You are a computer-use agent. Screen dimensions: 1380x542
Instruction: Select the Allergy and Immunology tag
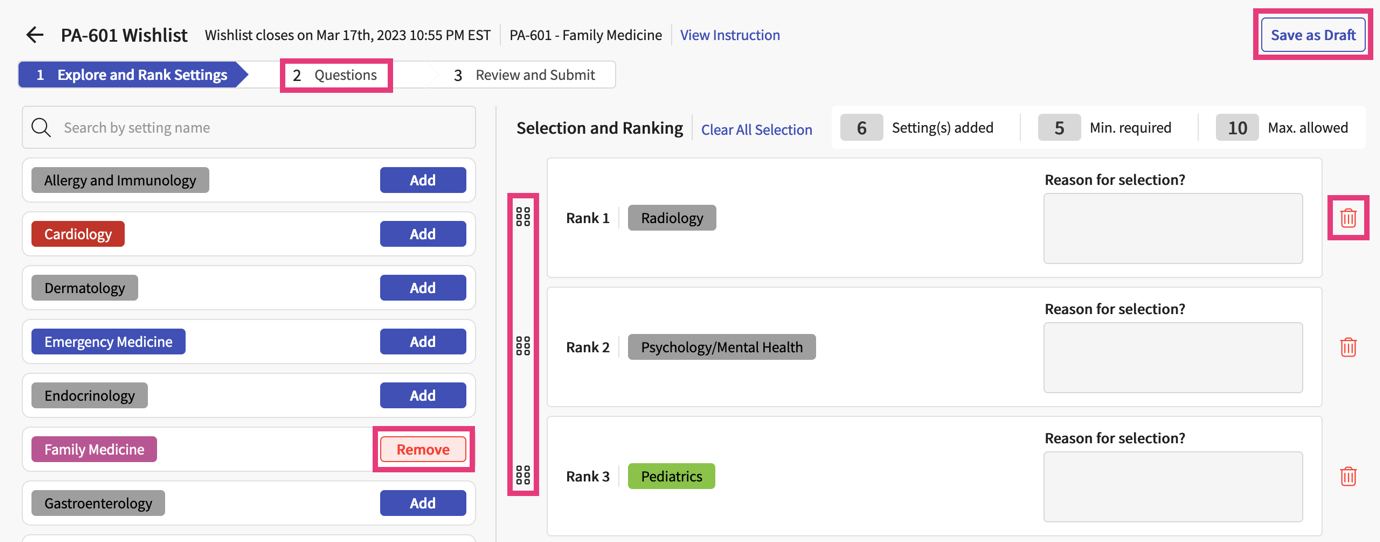[120, 180]
